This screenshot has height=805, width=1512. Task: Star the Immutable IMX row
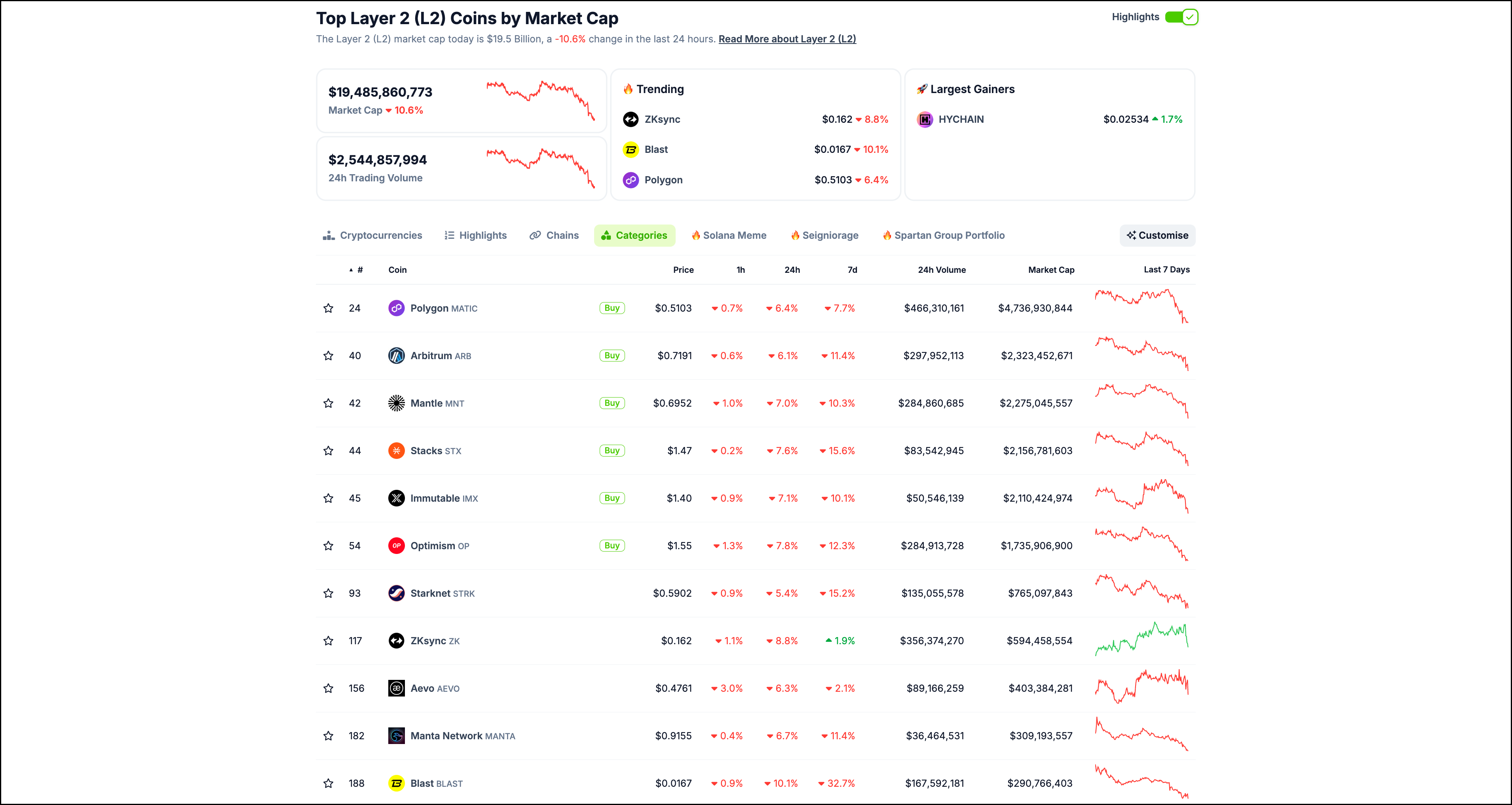[x=328, y=499]
